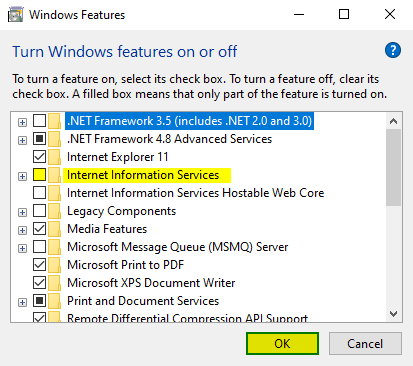Screen dimensions: 413x366
Task: Uncheck the Microsoft Print to PDF checkbox
Action: click(x=39, y=265)
